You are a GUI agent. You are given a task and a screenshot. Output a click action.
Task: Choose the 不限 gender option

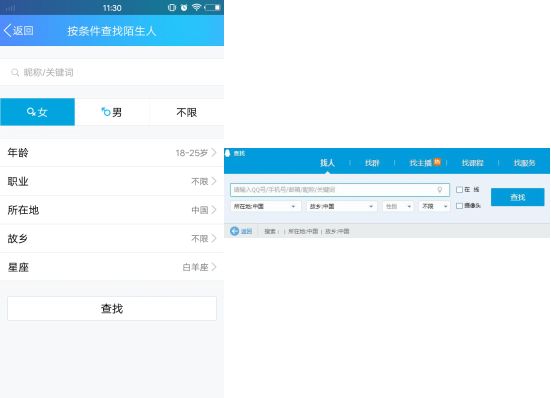(x=187, y=112)
